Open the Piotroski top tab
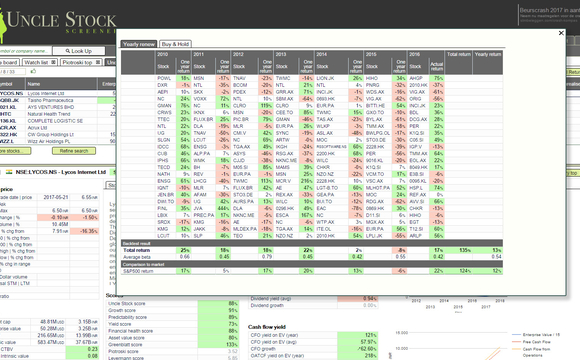This screenshot has height=360, width=580. pos(77,62)
